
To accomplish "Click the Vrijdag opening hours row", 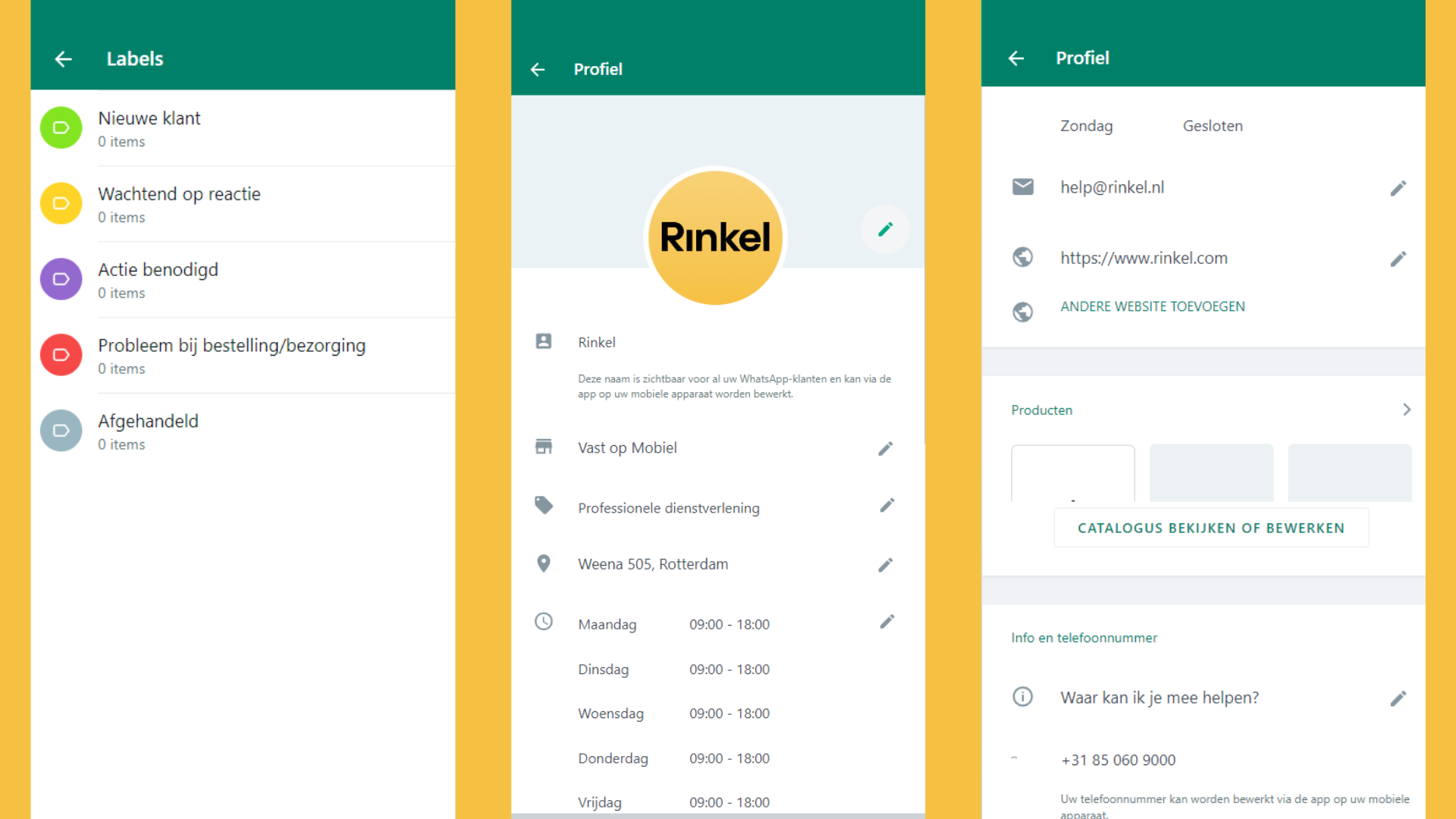I will tap(674, 802).
